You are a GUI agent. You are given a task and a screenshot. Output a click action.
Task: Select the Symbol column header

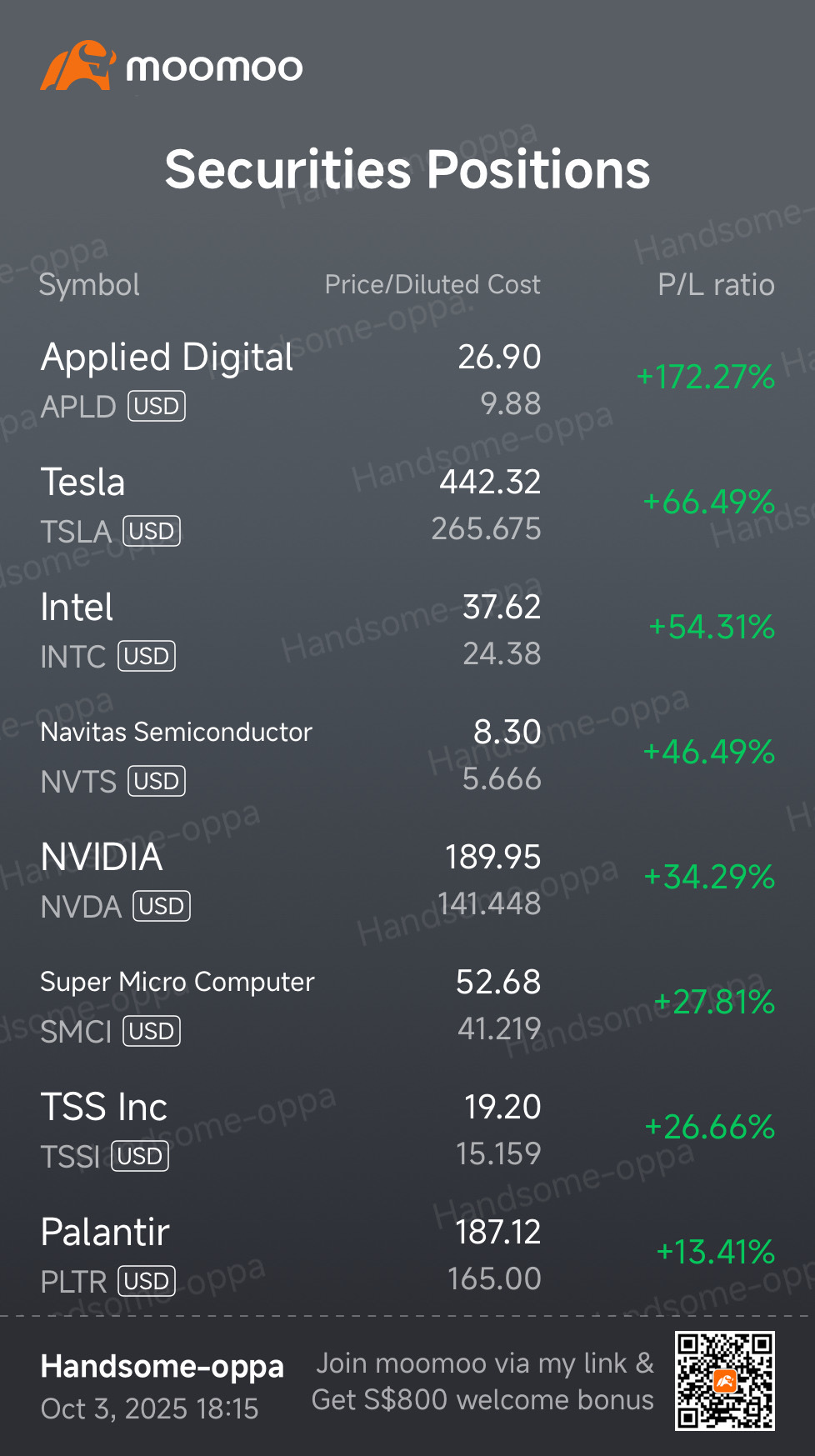(x=89, y=285)
